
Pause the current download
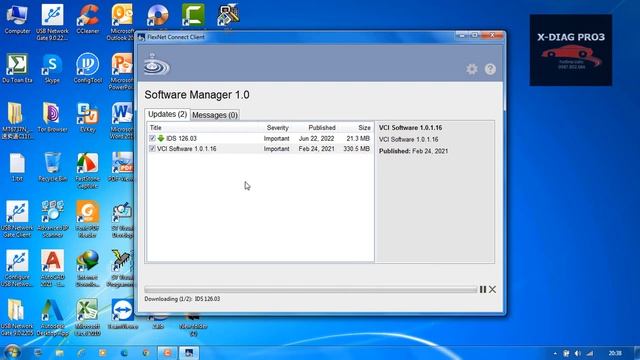point(482,289)
